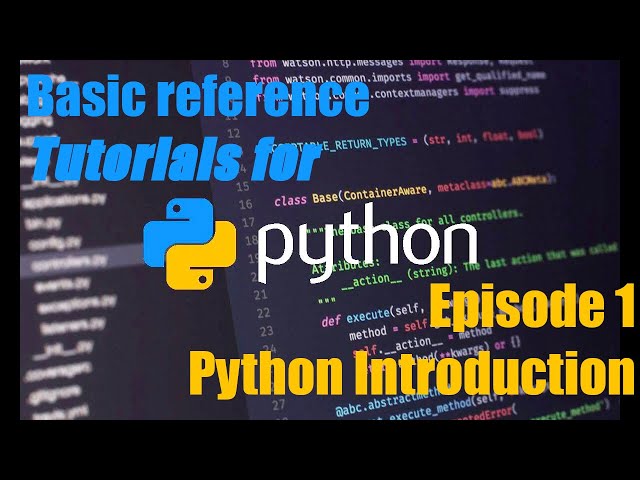
Task: Click the white 'python' wordmark
Action: 367,244
